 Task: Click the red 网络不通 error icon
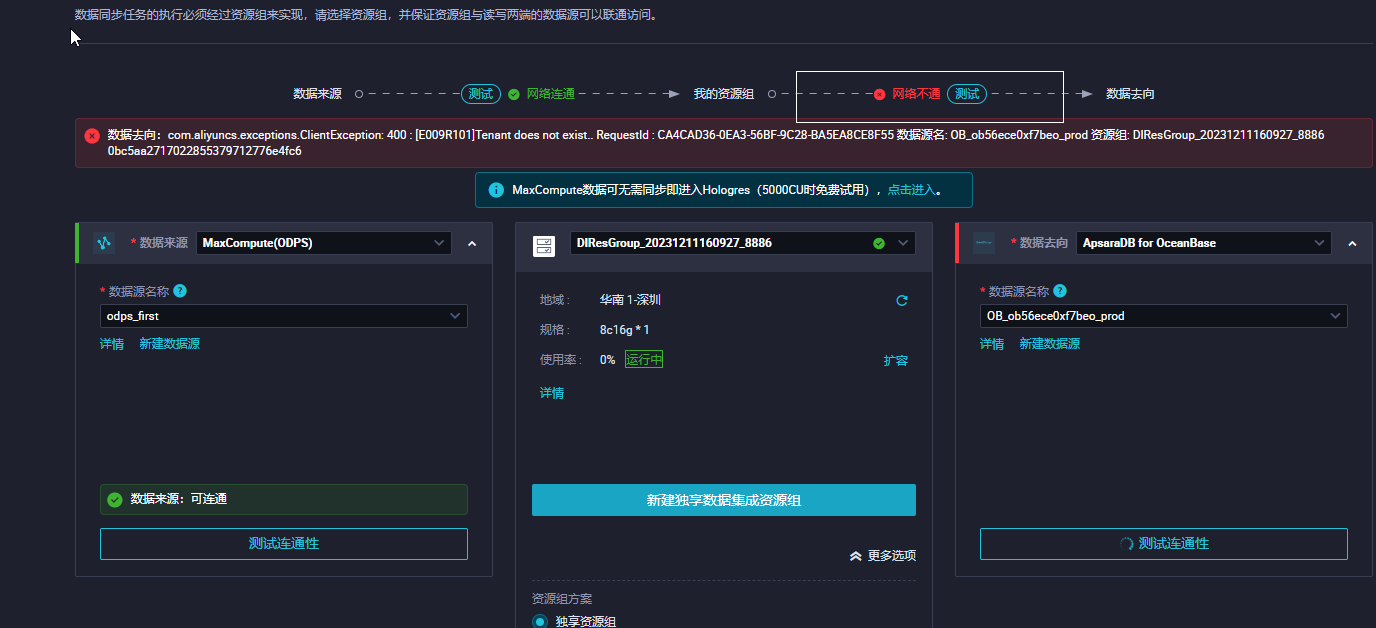879,94
